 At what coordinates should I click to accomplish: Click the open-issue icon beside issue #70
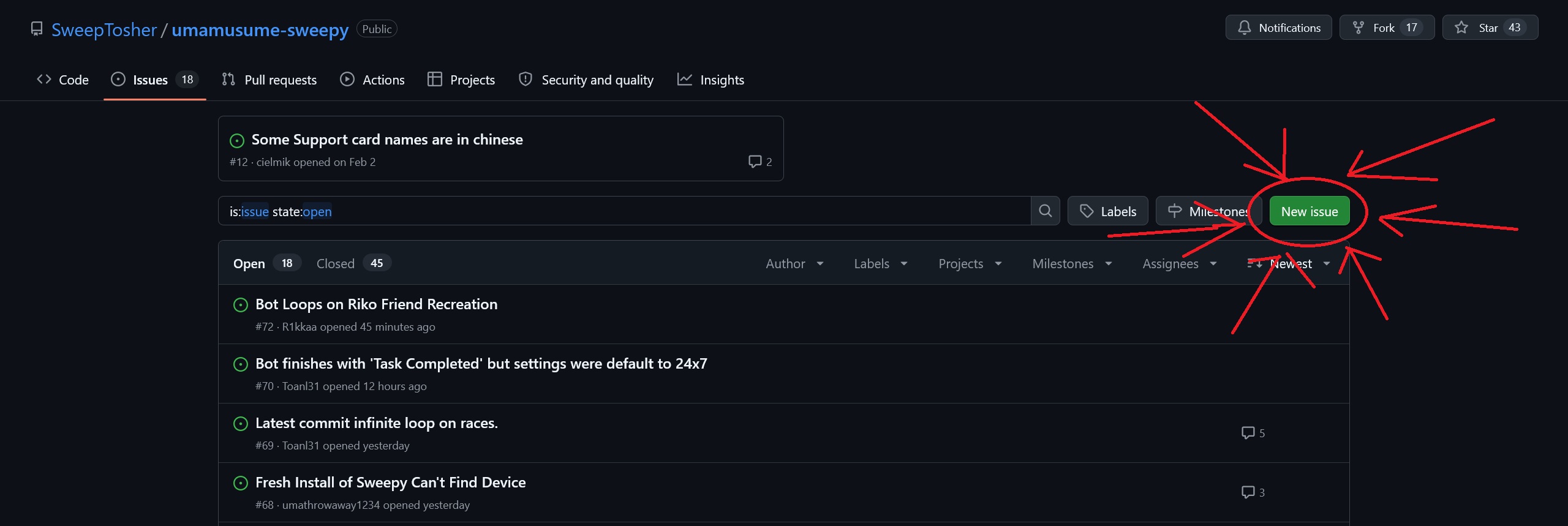[241, 364]
